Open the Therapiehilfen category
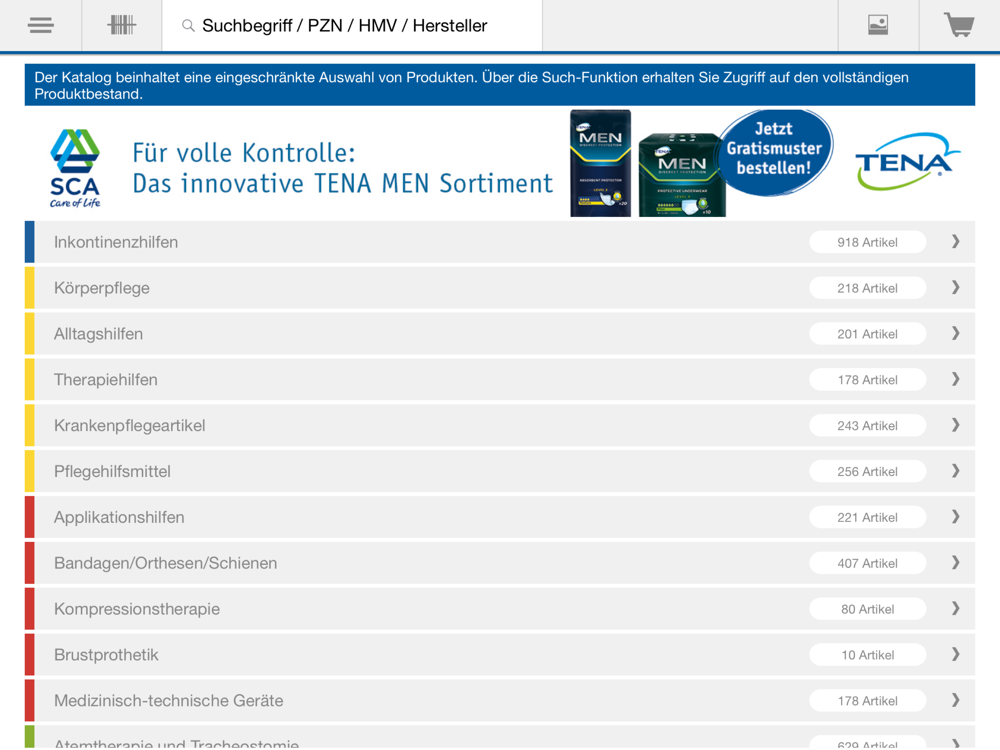The image size is (1000, 750). pyautogui.click(x=500, y=379)
